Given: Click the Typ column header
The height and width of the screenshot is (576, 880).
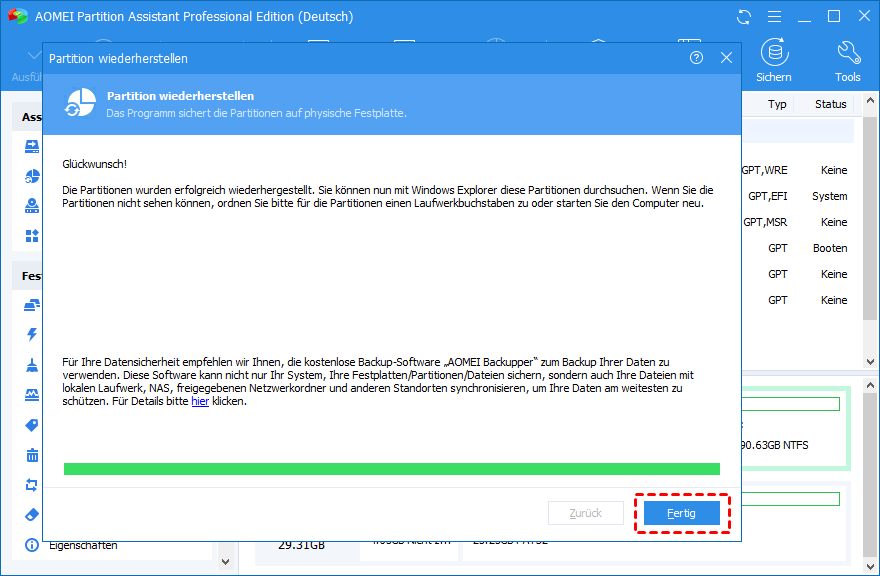Looking at the screenshot, I should point(777,104).
